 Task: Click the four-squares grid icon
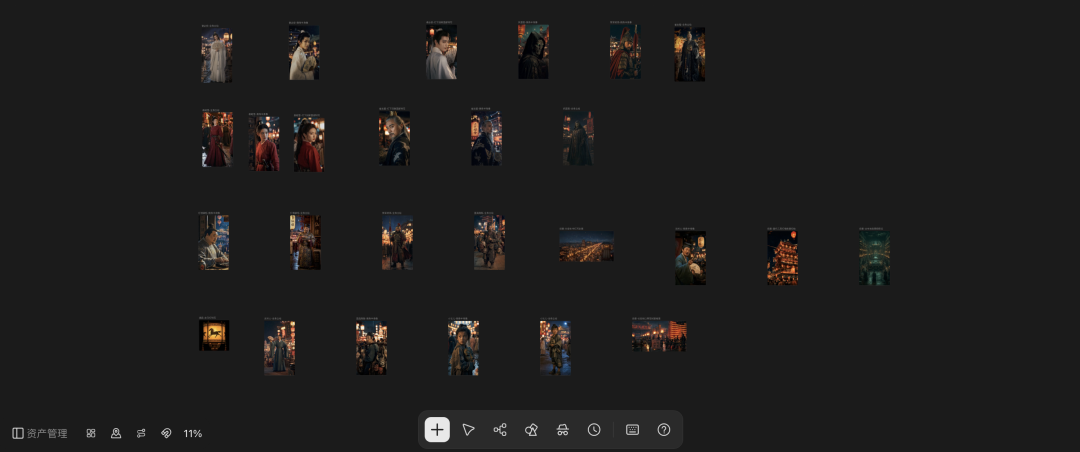pyautogui.click(x=91, y=433)
